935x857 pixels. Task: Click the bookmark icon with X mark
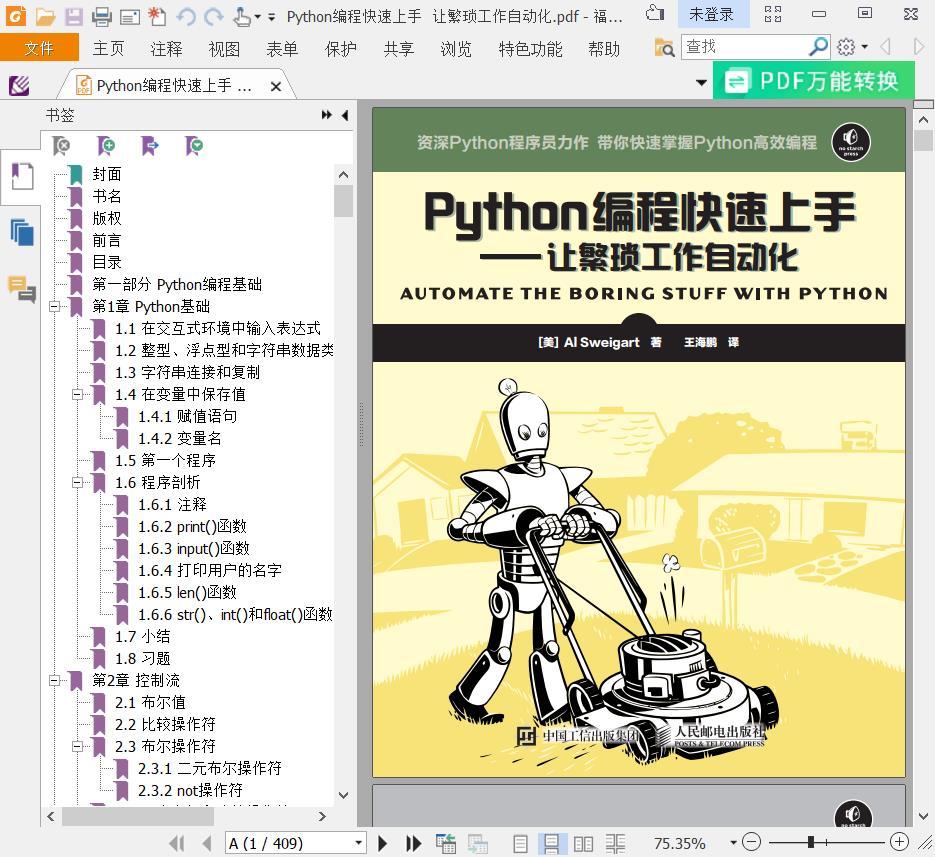click(61, 145)
